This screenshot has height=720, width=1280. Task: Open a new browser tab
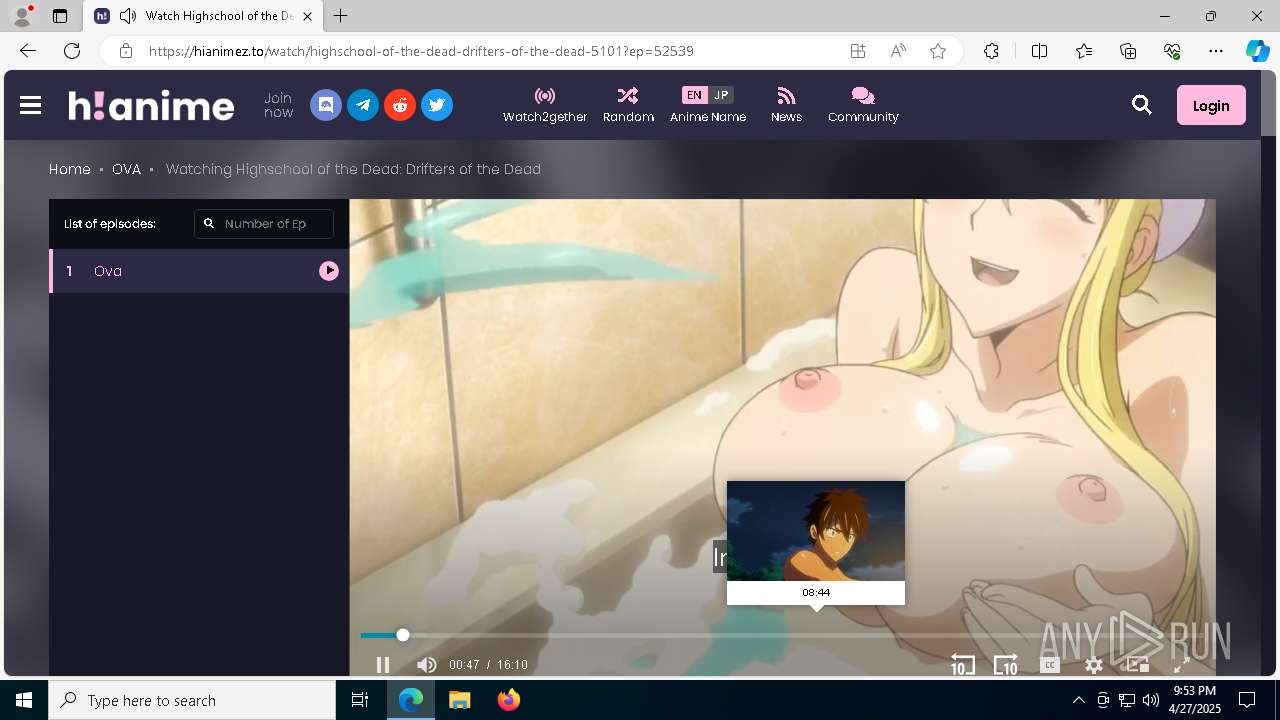tap(341, 16)
